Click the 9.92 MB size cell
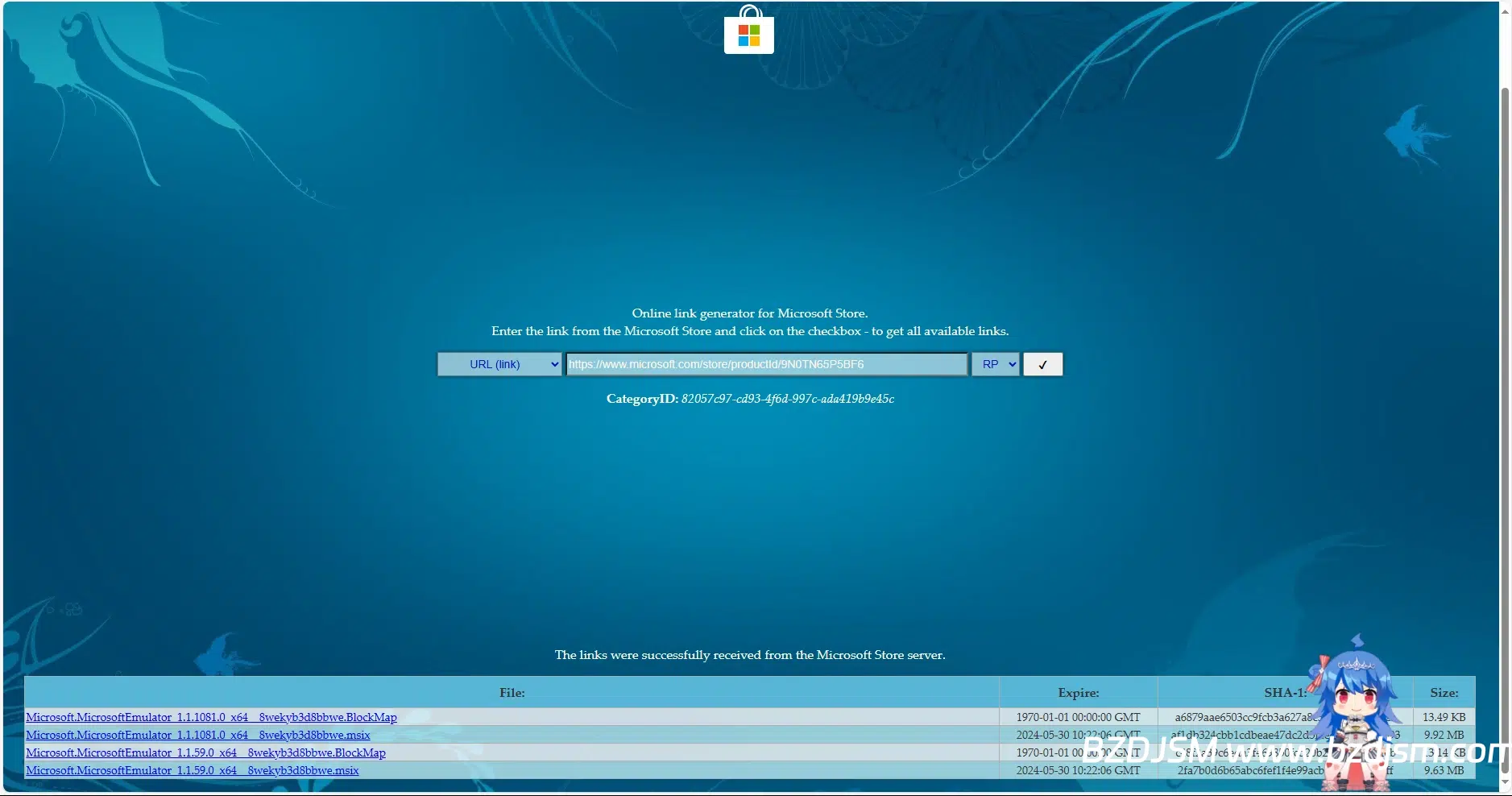The image size is (1512, 796). [1444, 735]
